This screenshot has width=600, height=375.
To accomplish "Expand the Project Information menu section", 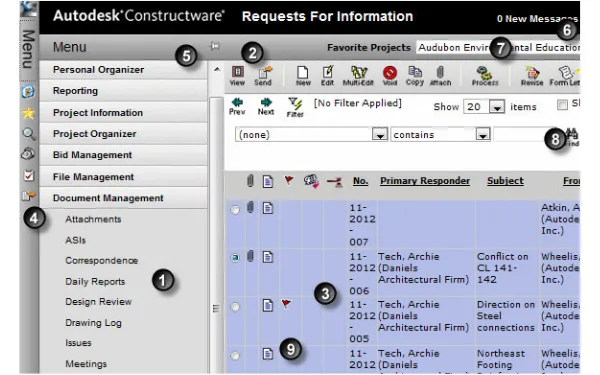I will pos(123,112).
